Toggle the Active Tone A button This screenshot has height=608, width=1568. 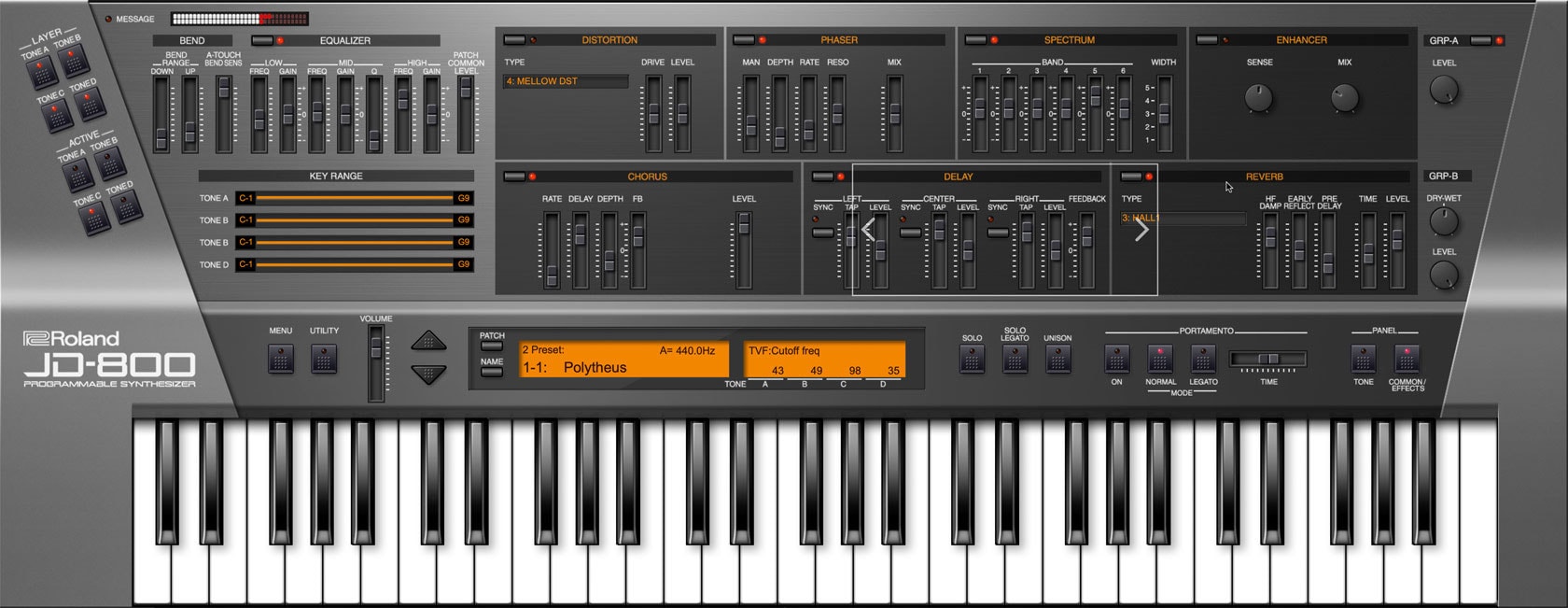(76, 174)
